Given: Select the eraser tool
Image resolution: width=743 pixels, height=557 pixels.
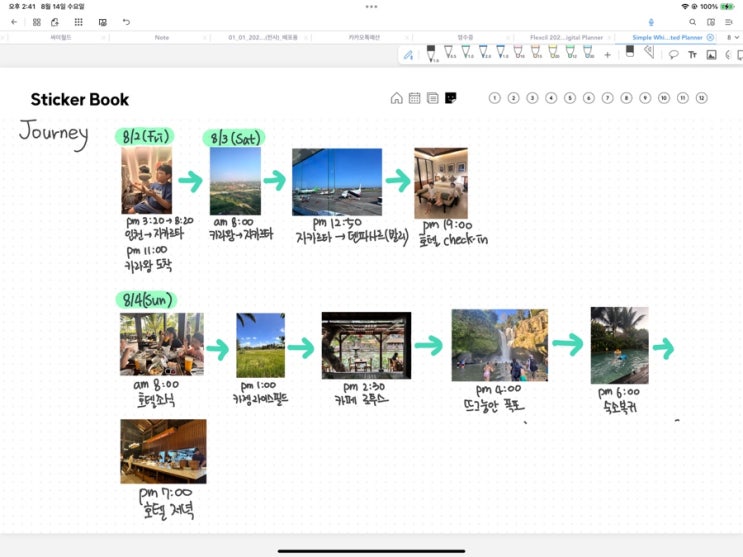Looking at the screenshot, I should click(x=630, y=51).
